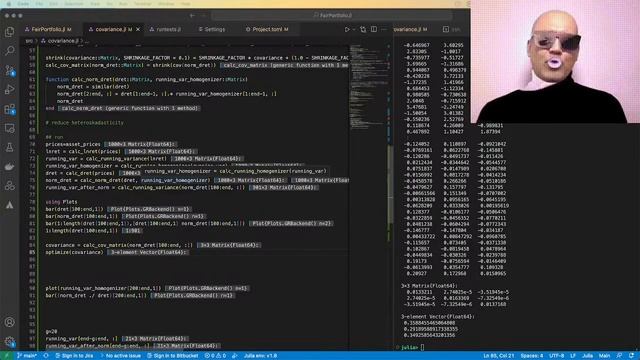Open the main branch selector in status bar
Screen dimensions: 640x360
(27, 356)
